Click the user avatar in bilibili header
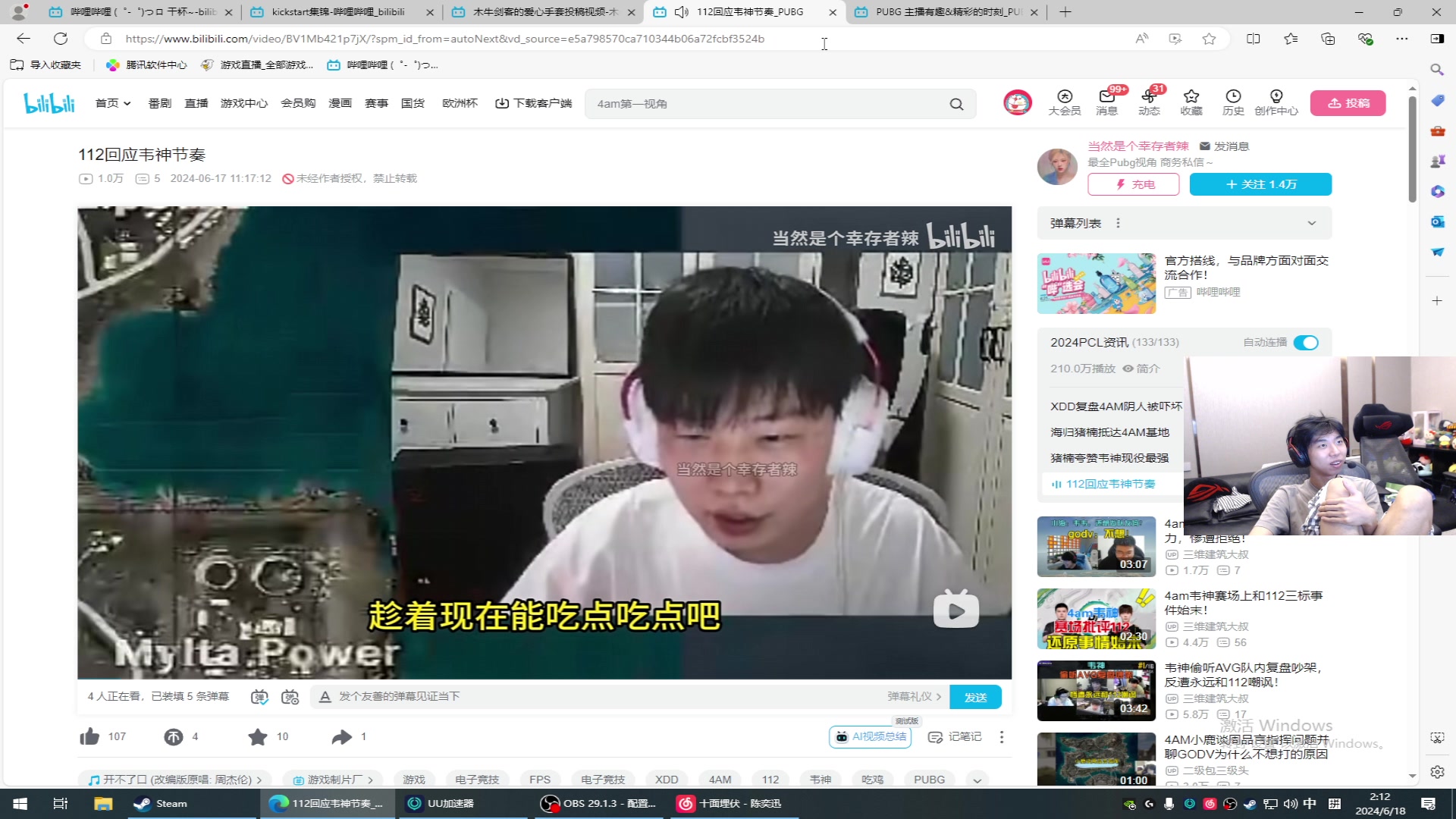The width and height of the screenshot is (1456, 819). [1017, 102]
